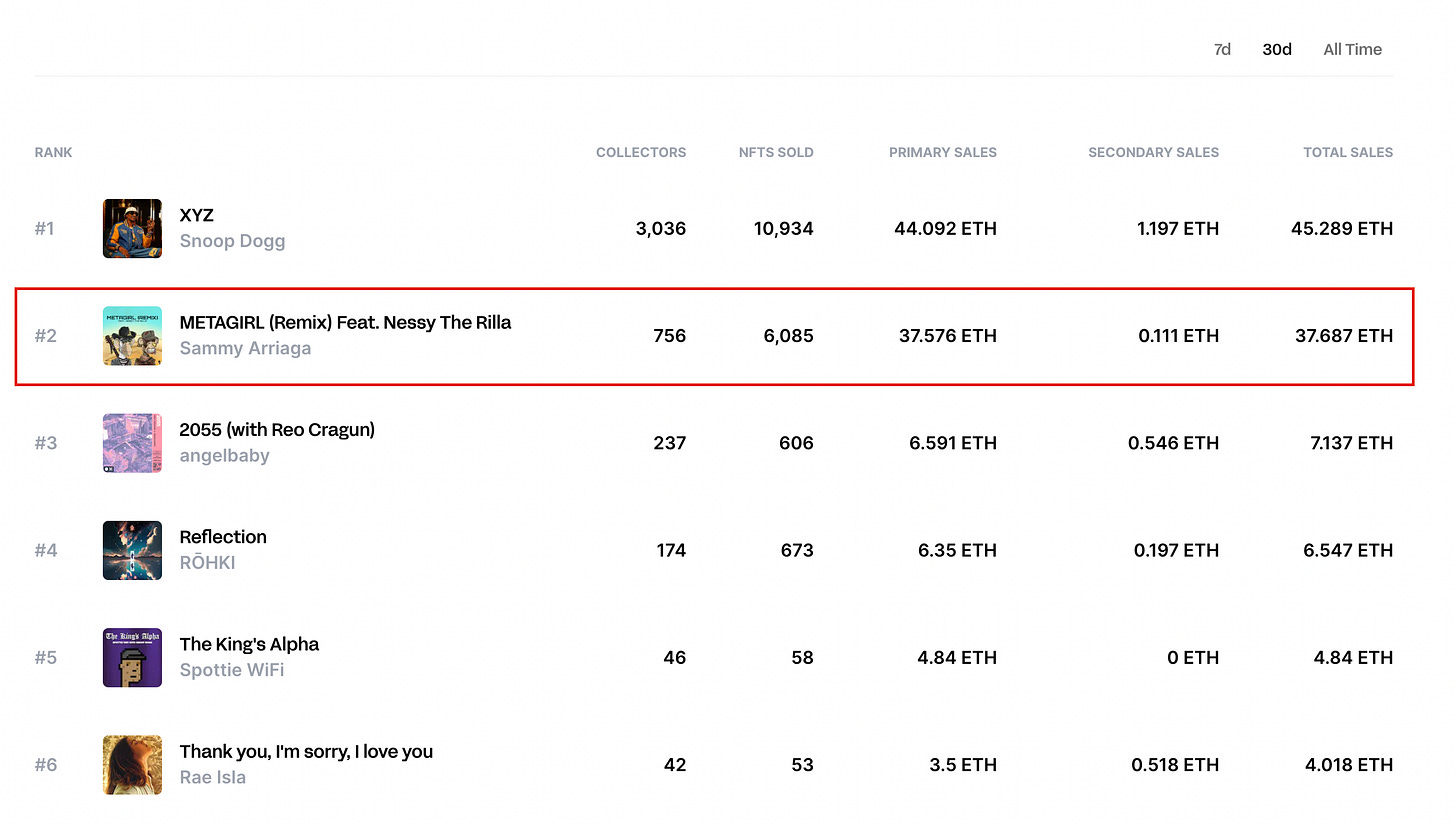Click total sales 45.289 ETH
The width and height of the screenshot is (1456, 826).
(1342, 228)
